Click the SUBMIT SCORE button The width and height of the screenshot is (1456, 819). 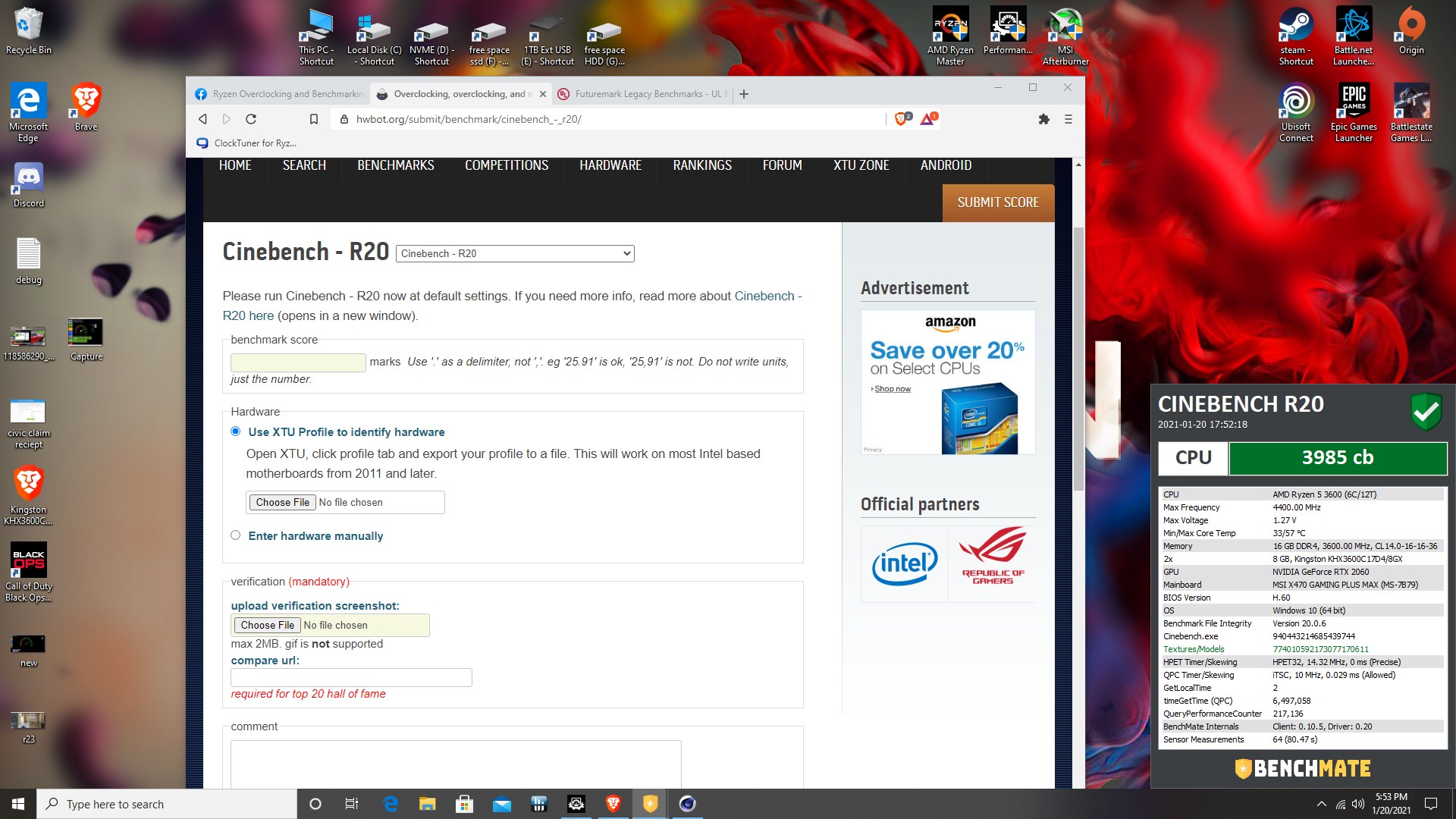(998, 202)
